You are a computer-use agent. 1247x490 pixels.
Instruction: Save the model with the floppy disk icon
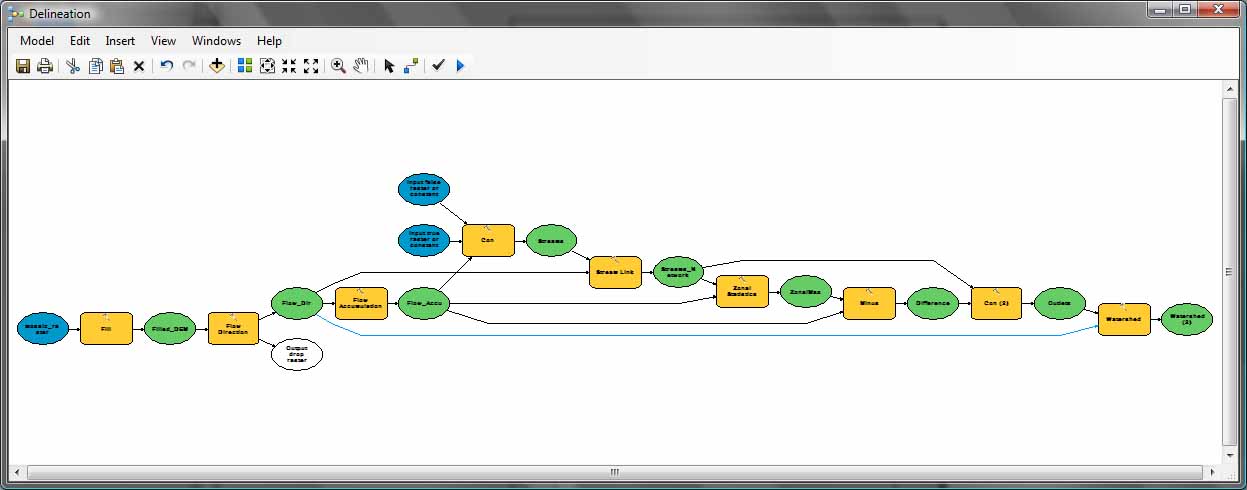(x=23, y=66)
